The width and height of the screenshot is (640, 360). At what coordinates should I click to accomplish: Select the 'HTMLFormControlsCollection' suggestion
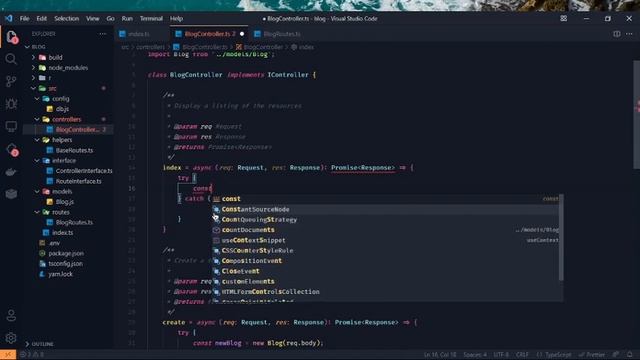pyautogui.click(x=386, y=291)
